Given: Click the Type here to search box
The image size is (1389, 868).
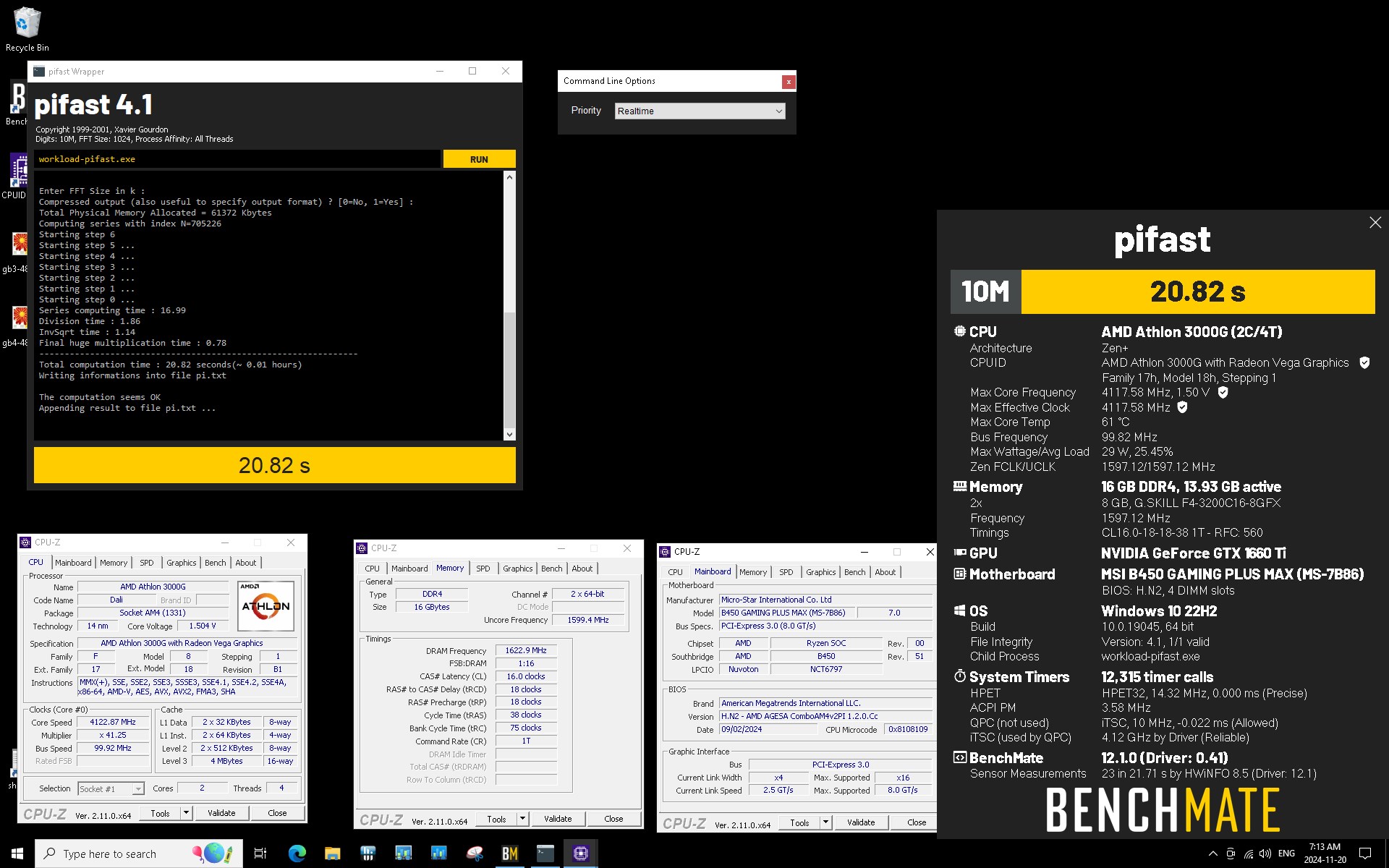Looking at the screenshot, I should point(139,854).
